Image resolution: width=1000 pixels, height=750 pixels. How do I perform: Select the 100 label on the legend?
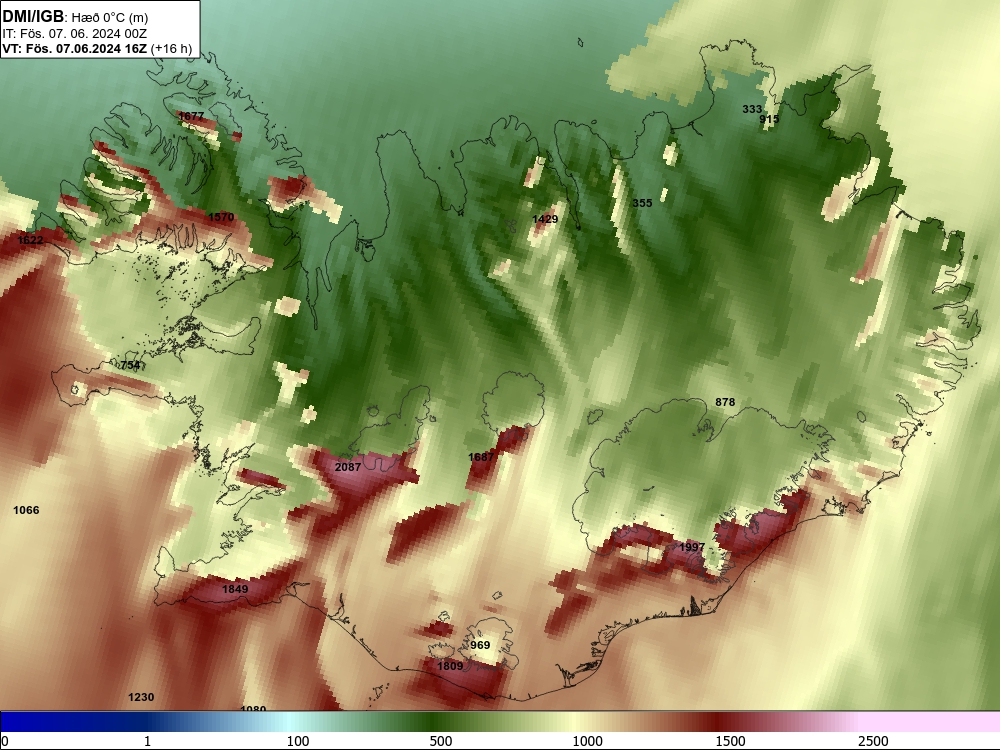tap(298, 741)
